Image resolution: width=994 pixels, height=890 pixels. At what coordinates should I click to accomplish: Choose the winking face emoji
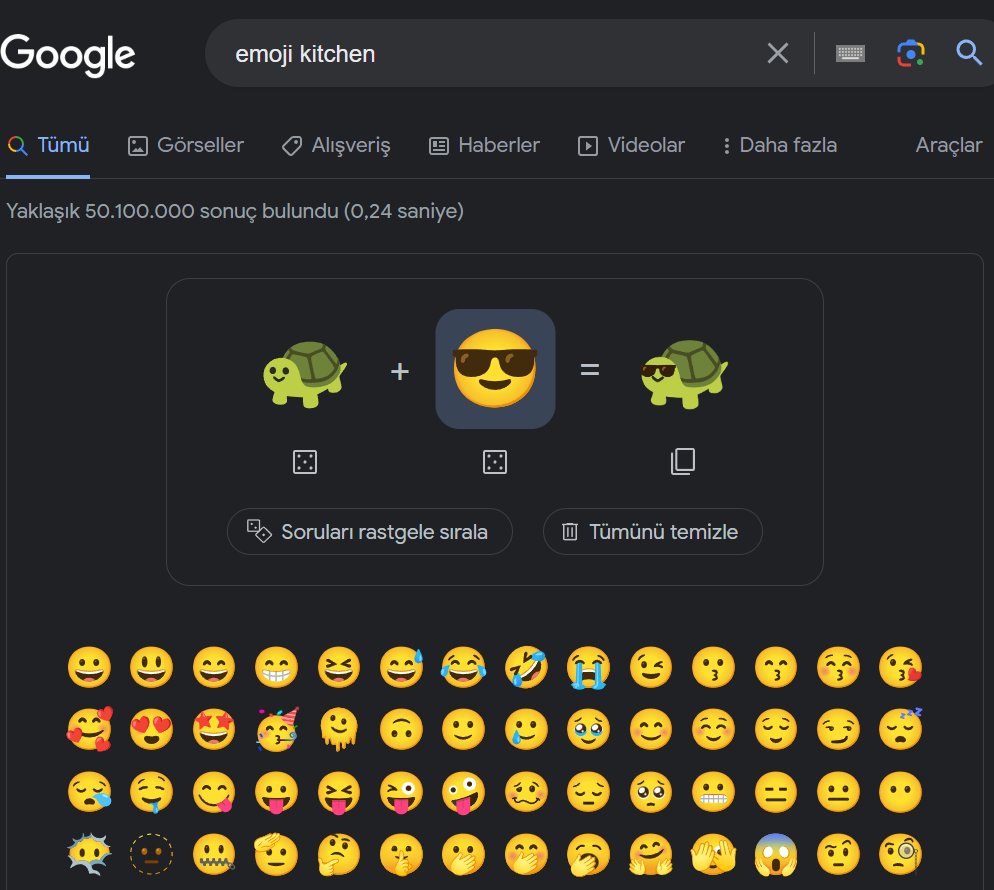point(651,667)
